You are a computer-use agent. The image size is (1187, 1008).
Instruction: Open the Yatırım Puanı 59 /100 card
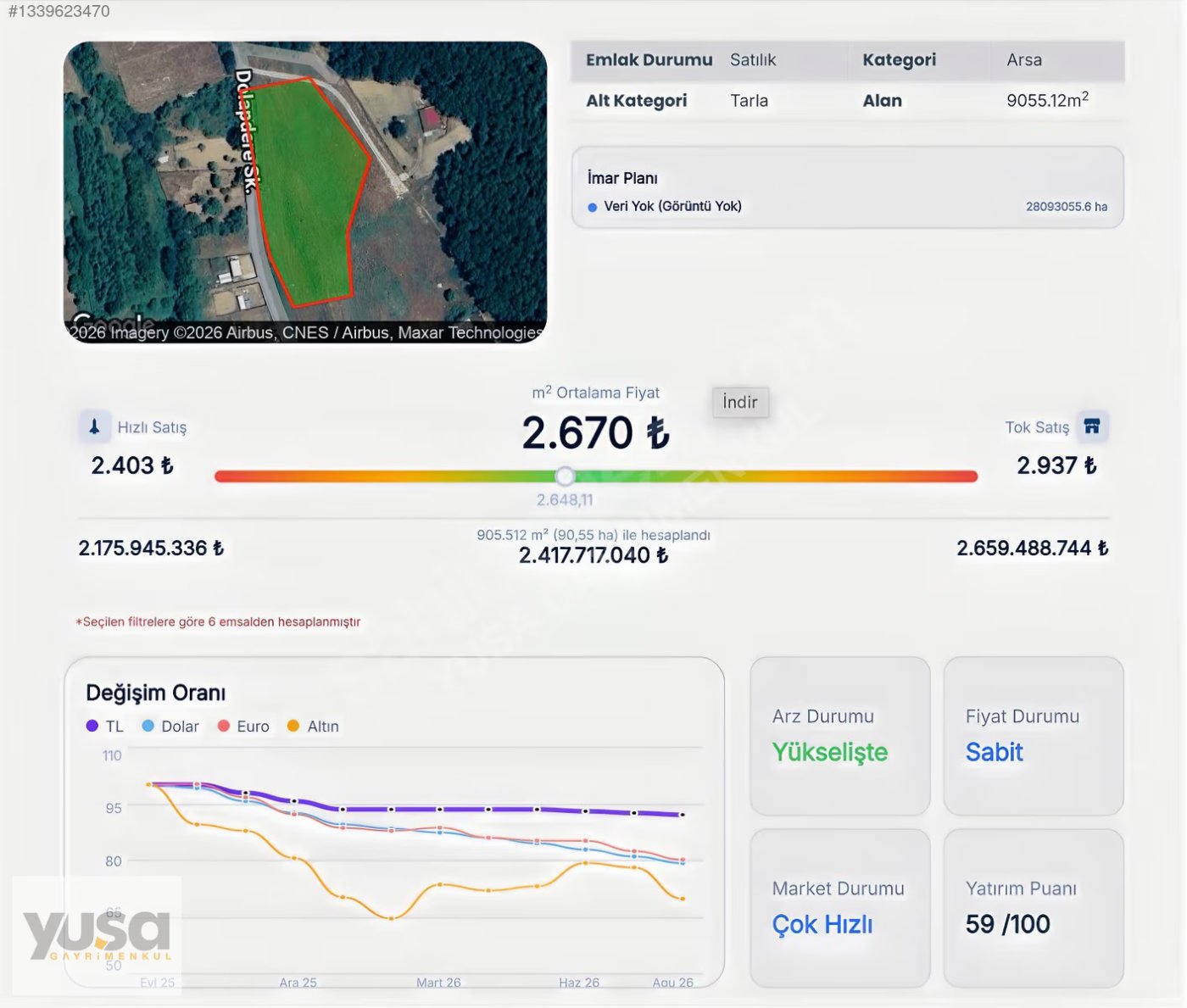point(1034,908)
